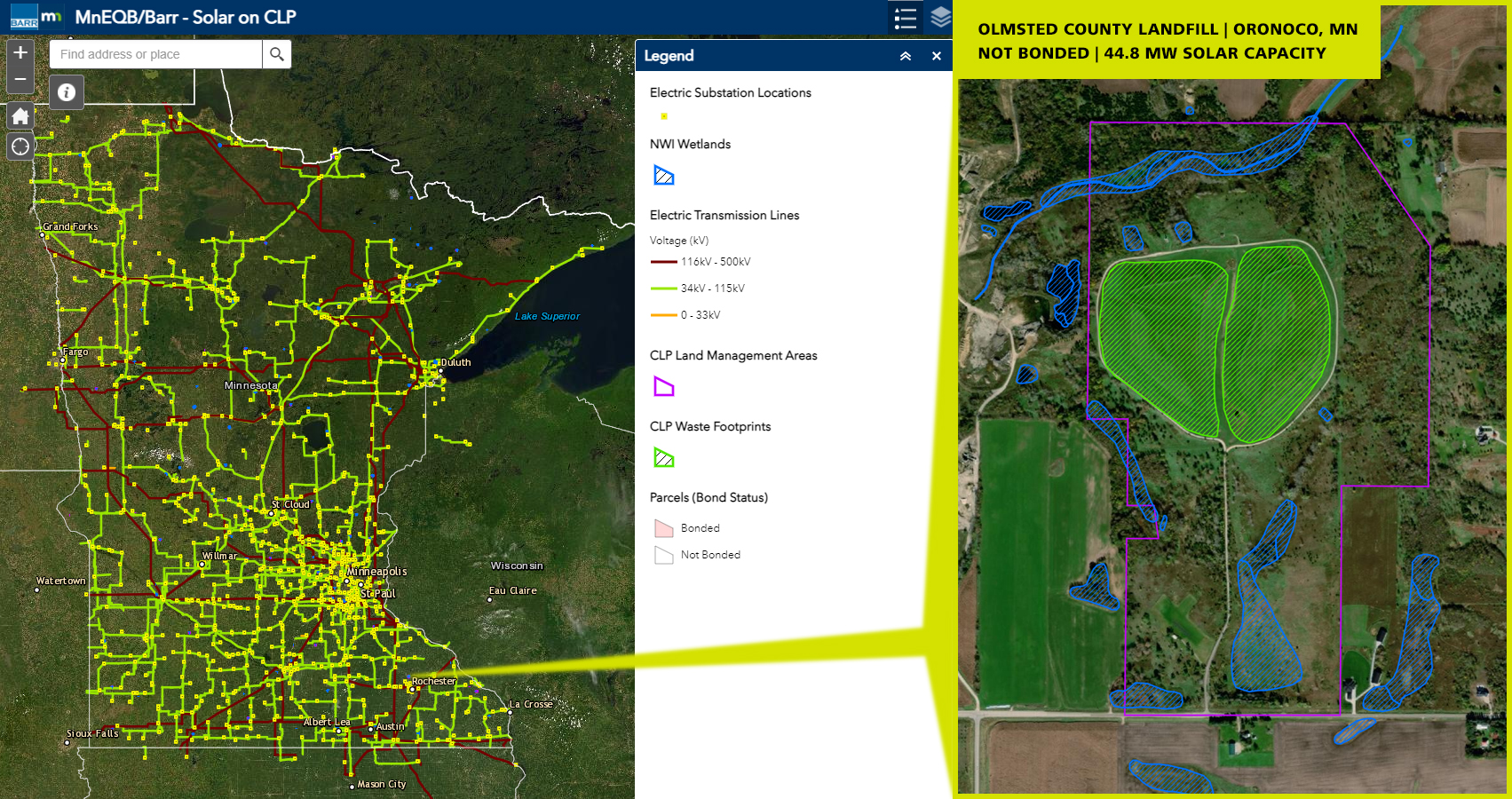
Task: Click the search magnifier icon
Action: [277, 54]
